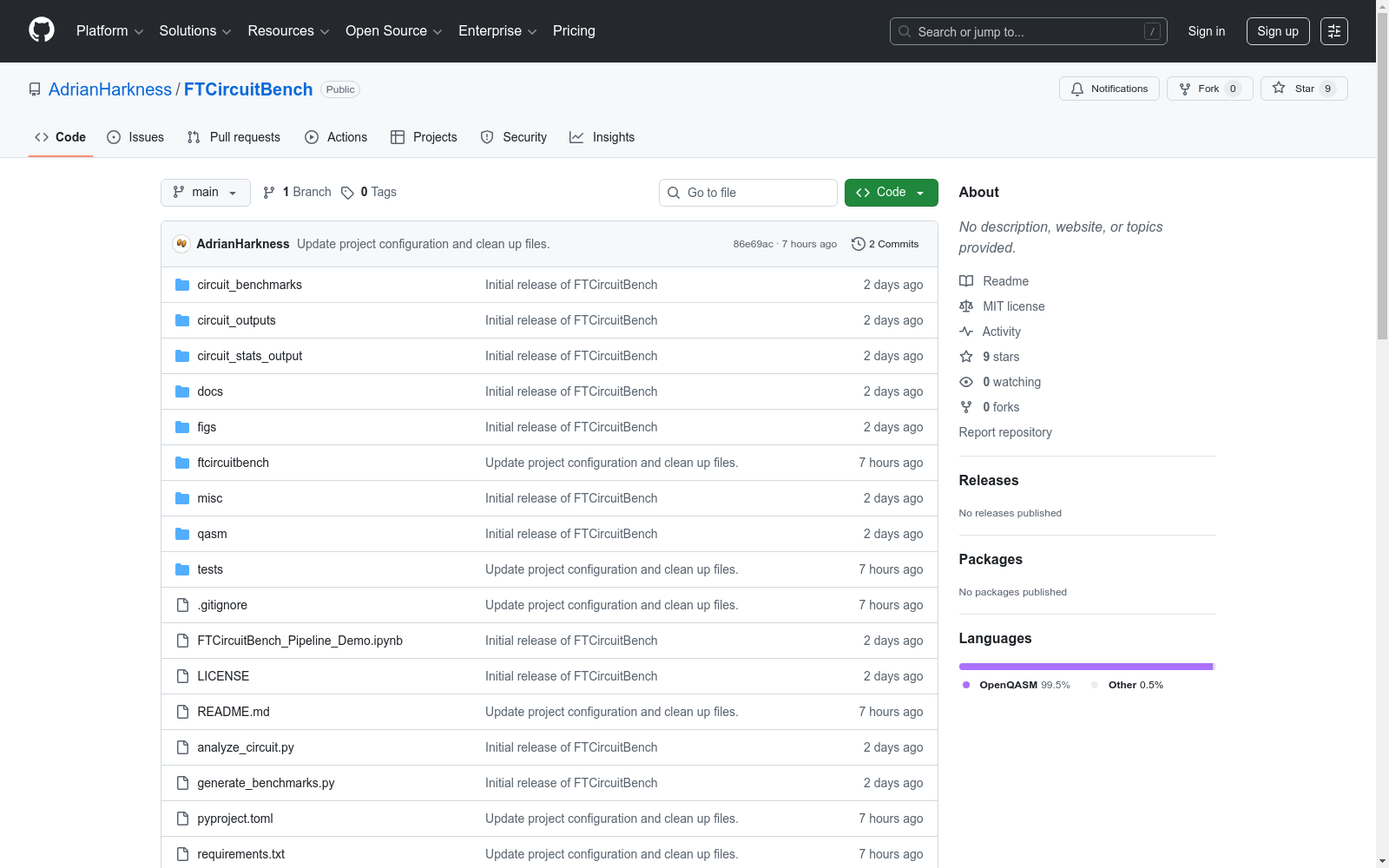Expand the Resources menu
1389x868 pixels.
pos(289,31)
